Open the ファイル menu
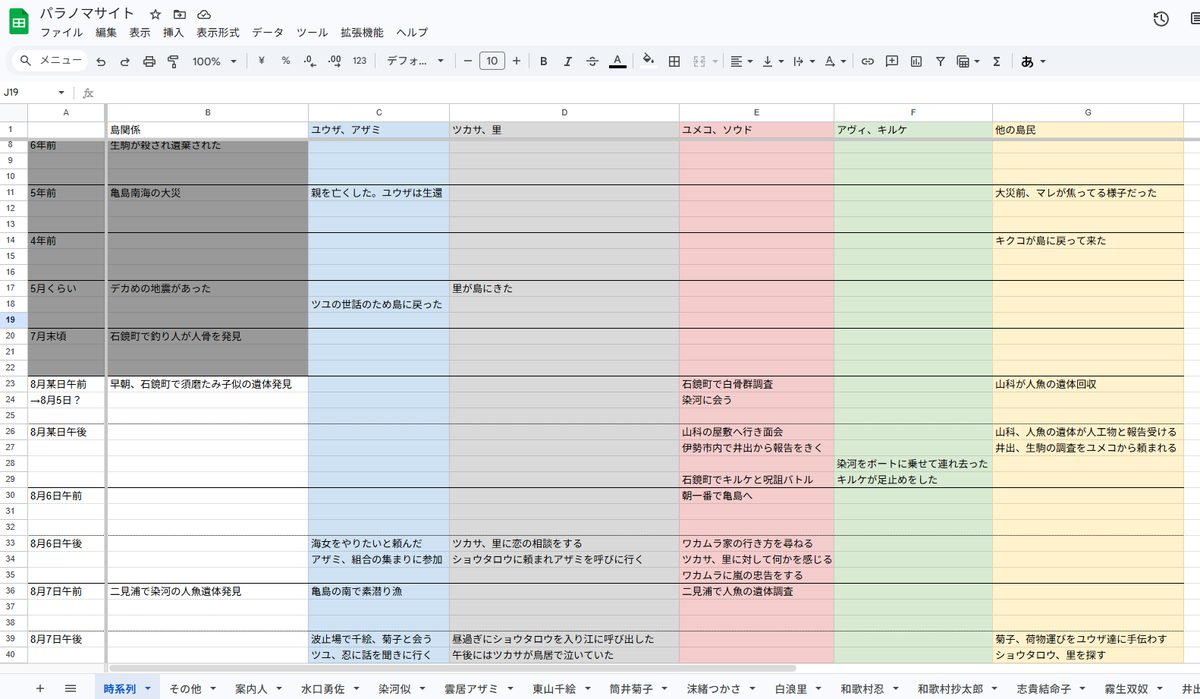 click(x=61, y=32)
